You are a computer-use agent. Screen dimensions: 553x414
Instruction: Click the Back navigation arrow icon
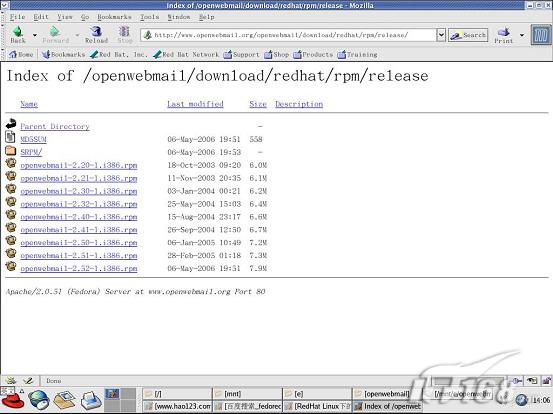[18, 31]
